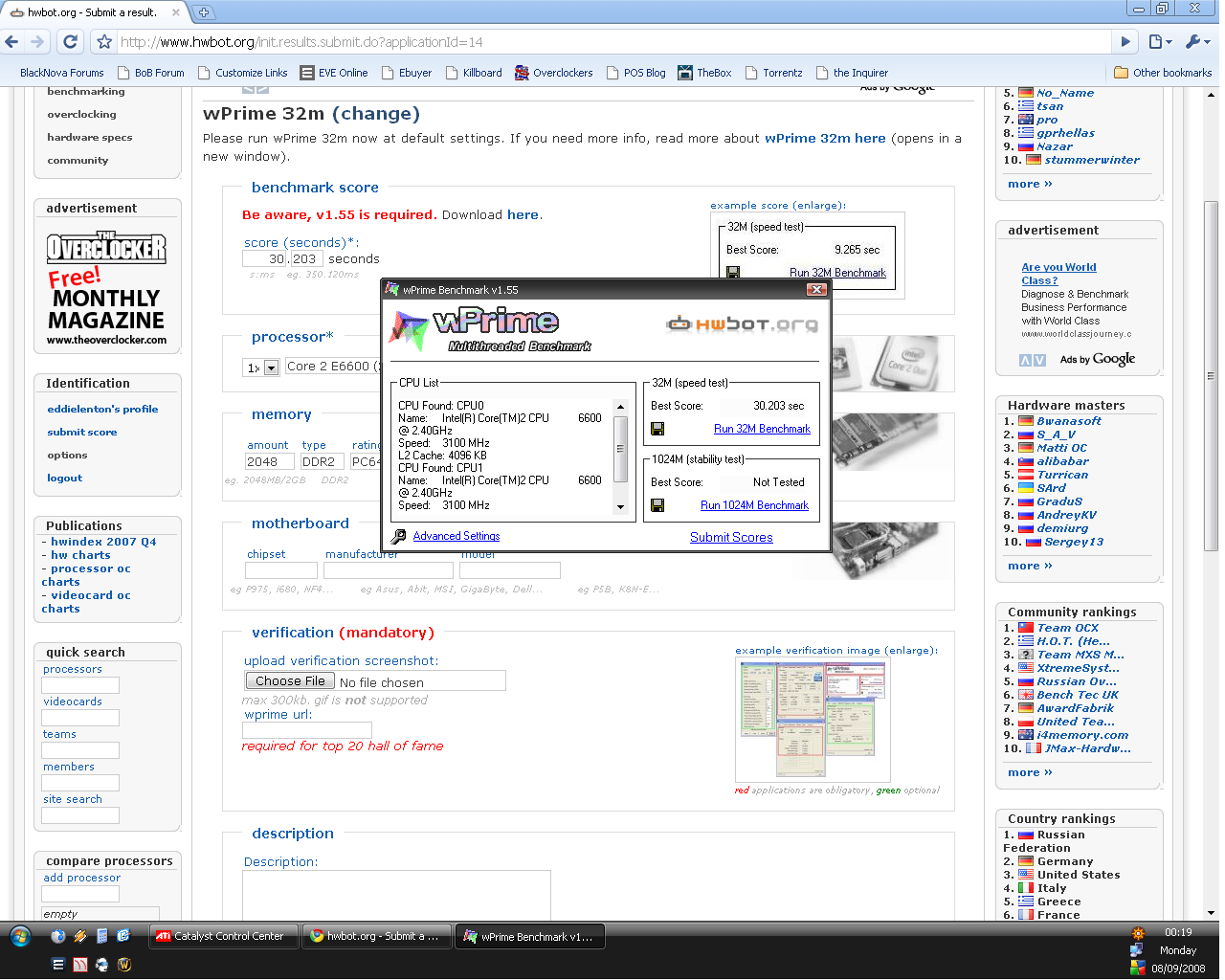Click the page scrollbar down arrow
This screenshot has height=980, width=1225.
point(1212,913)
